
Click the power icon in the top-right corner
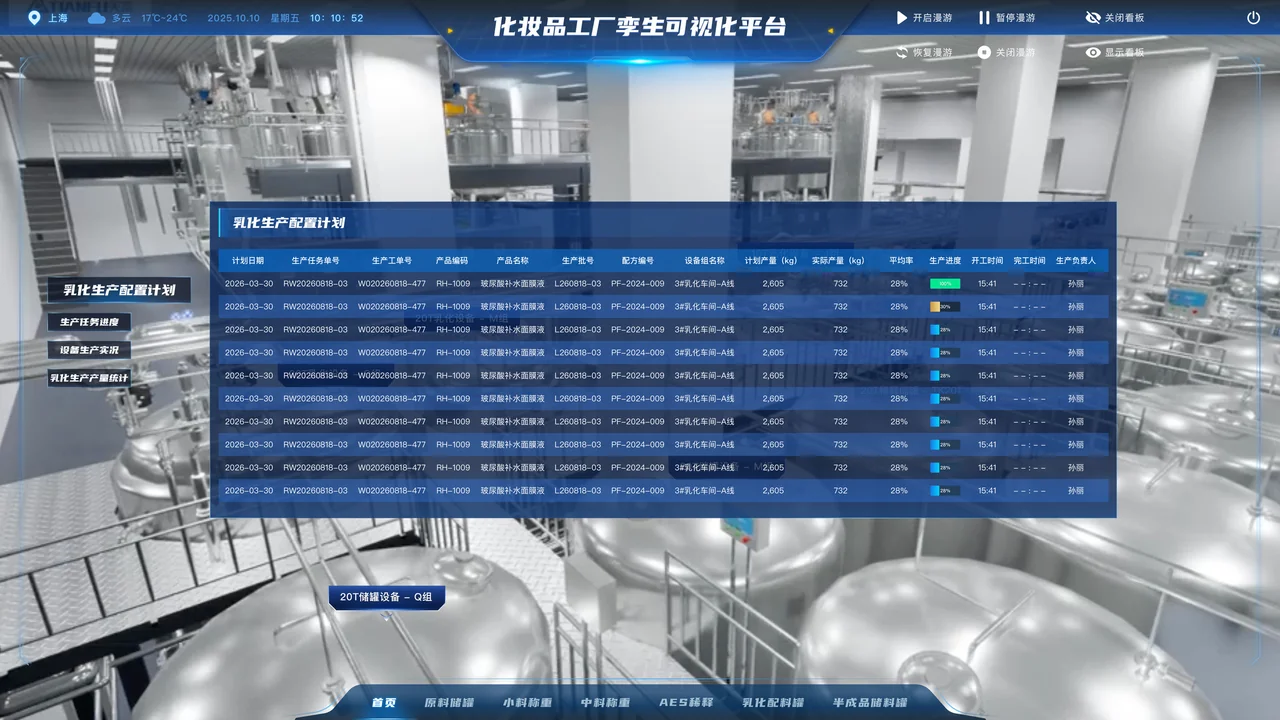click(1254, 18)
